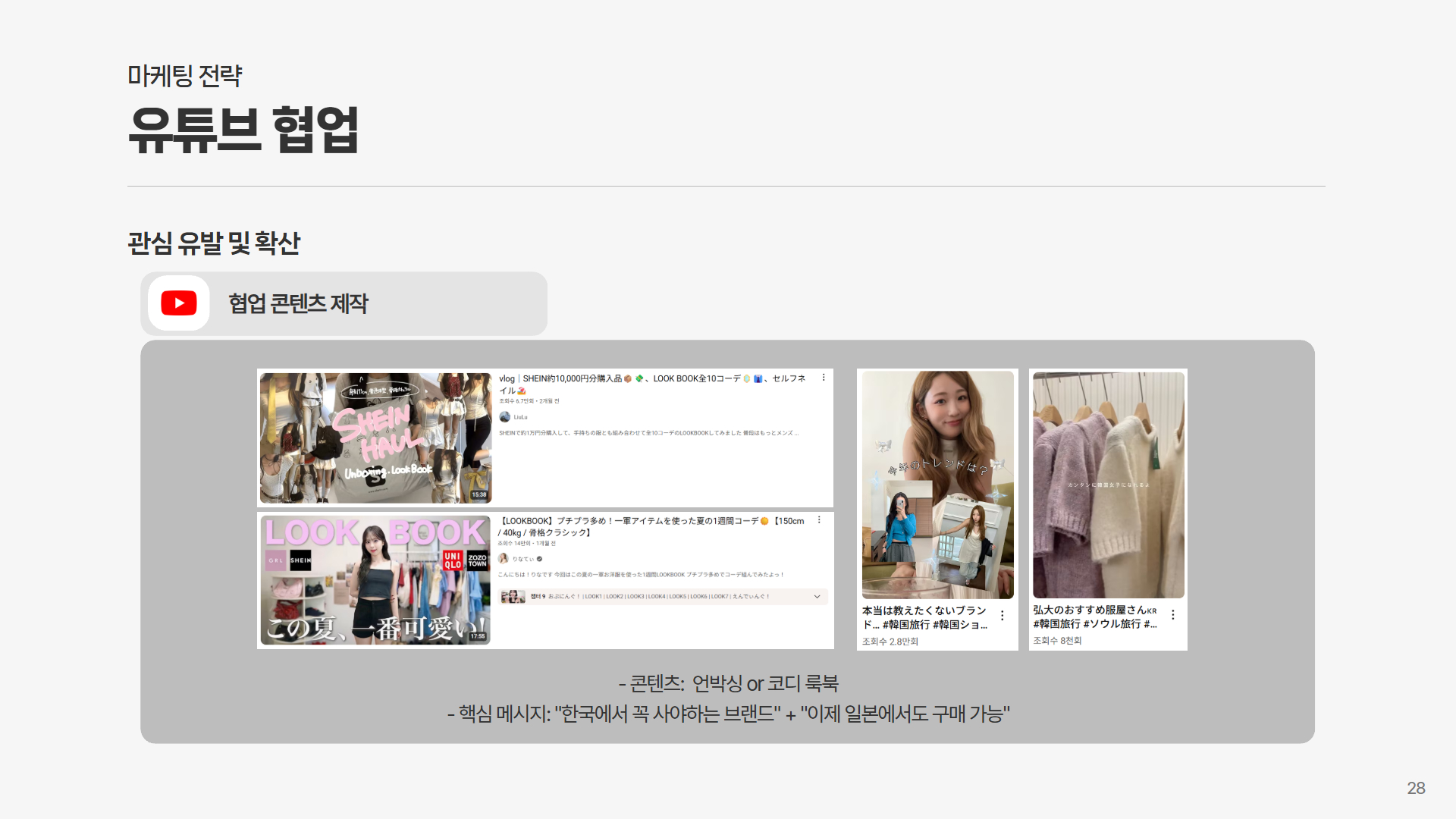The width and height of the screenshot is (1456, 819).
Task: Click the SHEIN vlog video title
Action: click(x=652, y=378)
